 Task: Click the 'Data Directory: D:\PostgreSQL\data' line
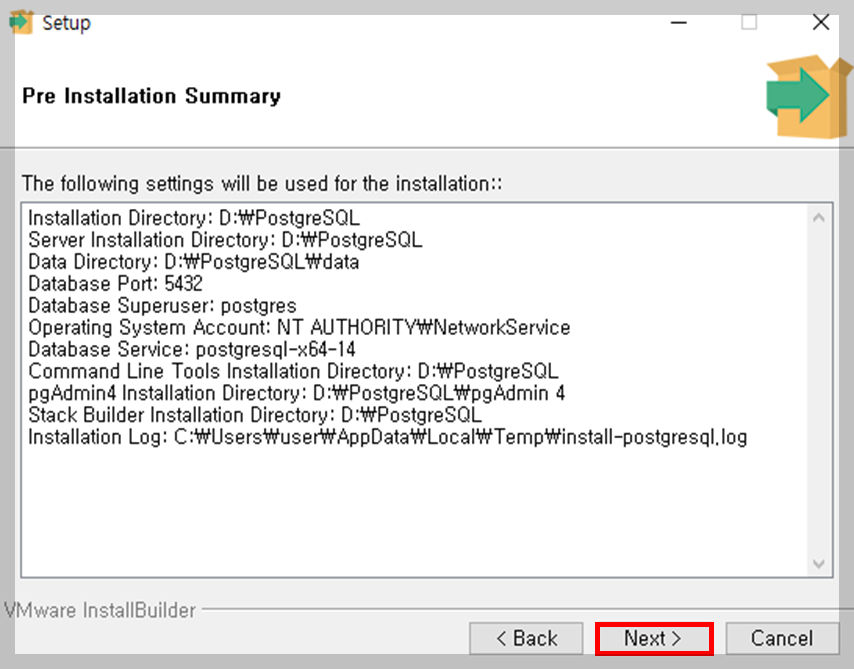pos(194,261)
